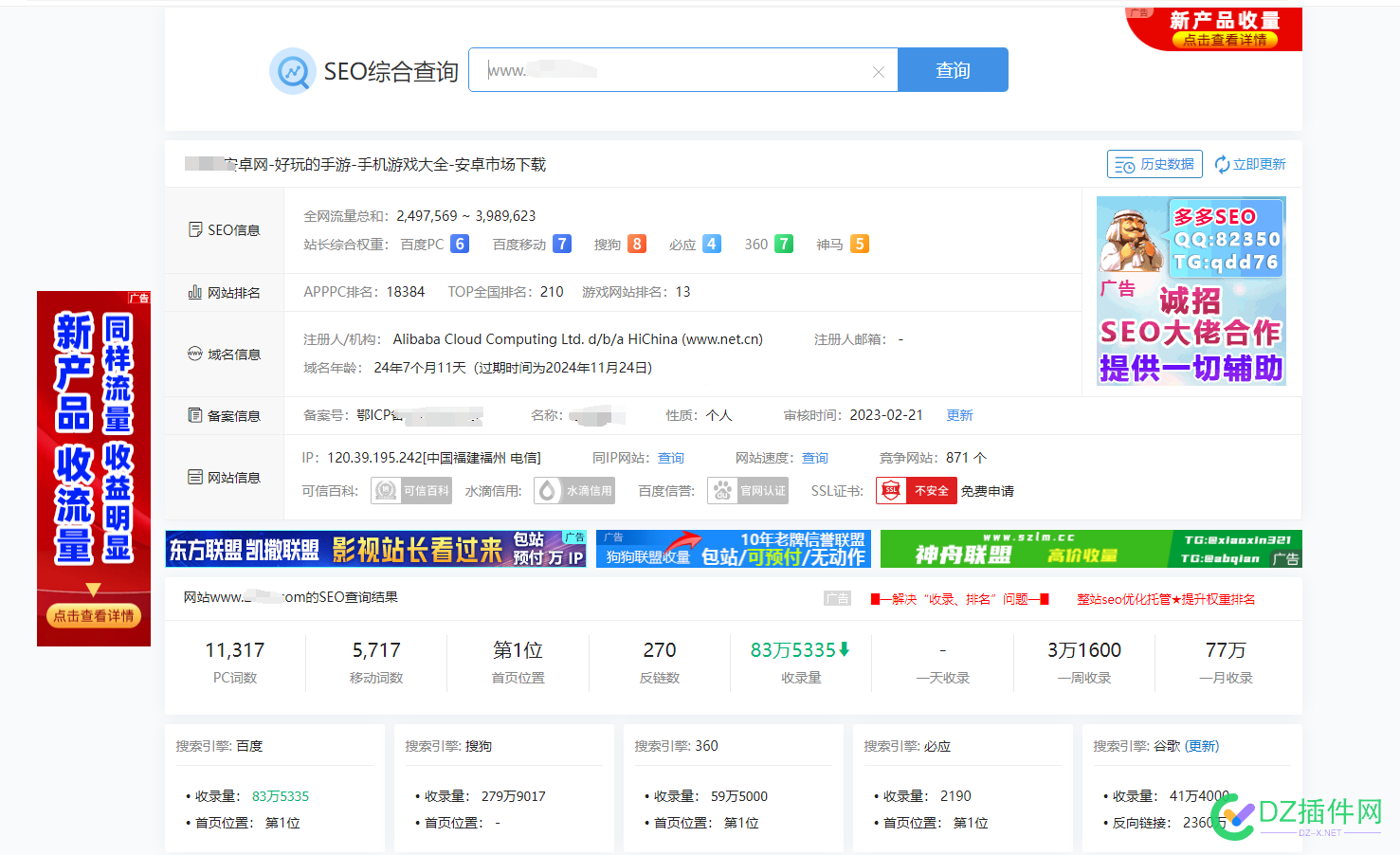Image resolution: width=1400 pixels, height=855 pixels.
Task: Click the 搜狗 weight badge 8
Action: (637, 245)
